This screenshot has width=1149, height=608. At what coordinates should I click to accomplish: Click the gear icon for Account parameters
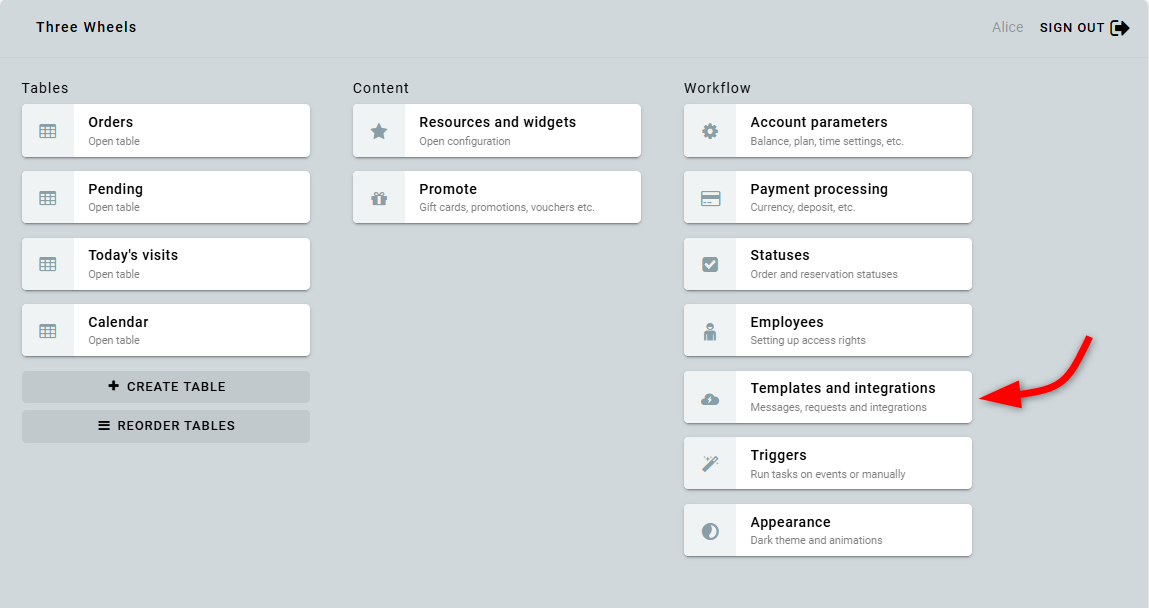coord(710,131)
